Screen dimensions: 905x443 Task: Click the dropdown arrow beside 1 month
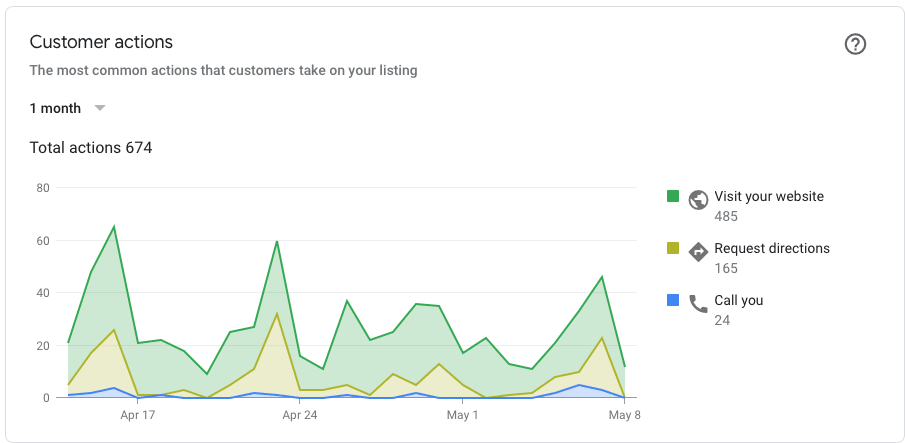[99, 108]
